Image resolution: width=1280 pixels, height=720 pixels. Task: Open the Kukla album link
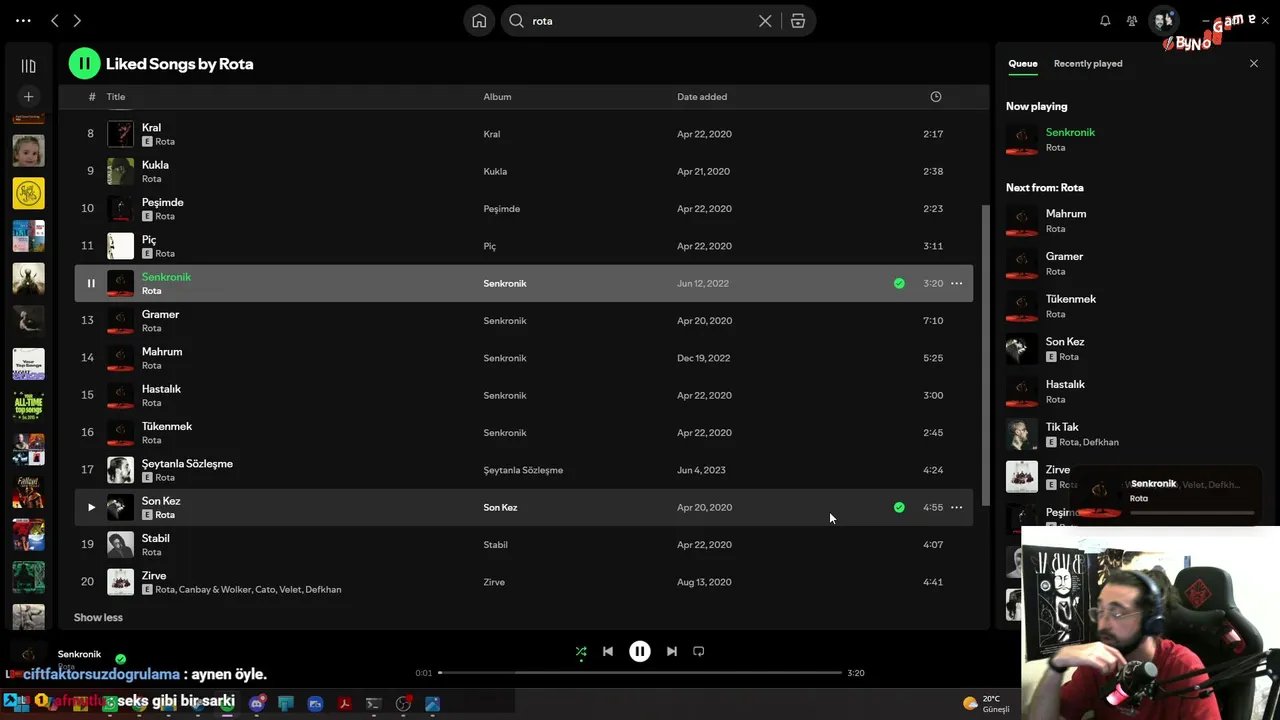[495, 172]
